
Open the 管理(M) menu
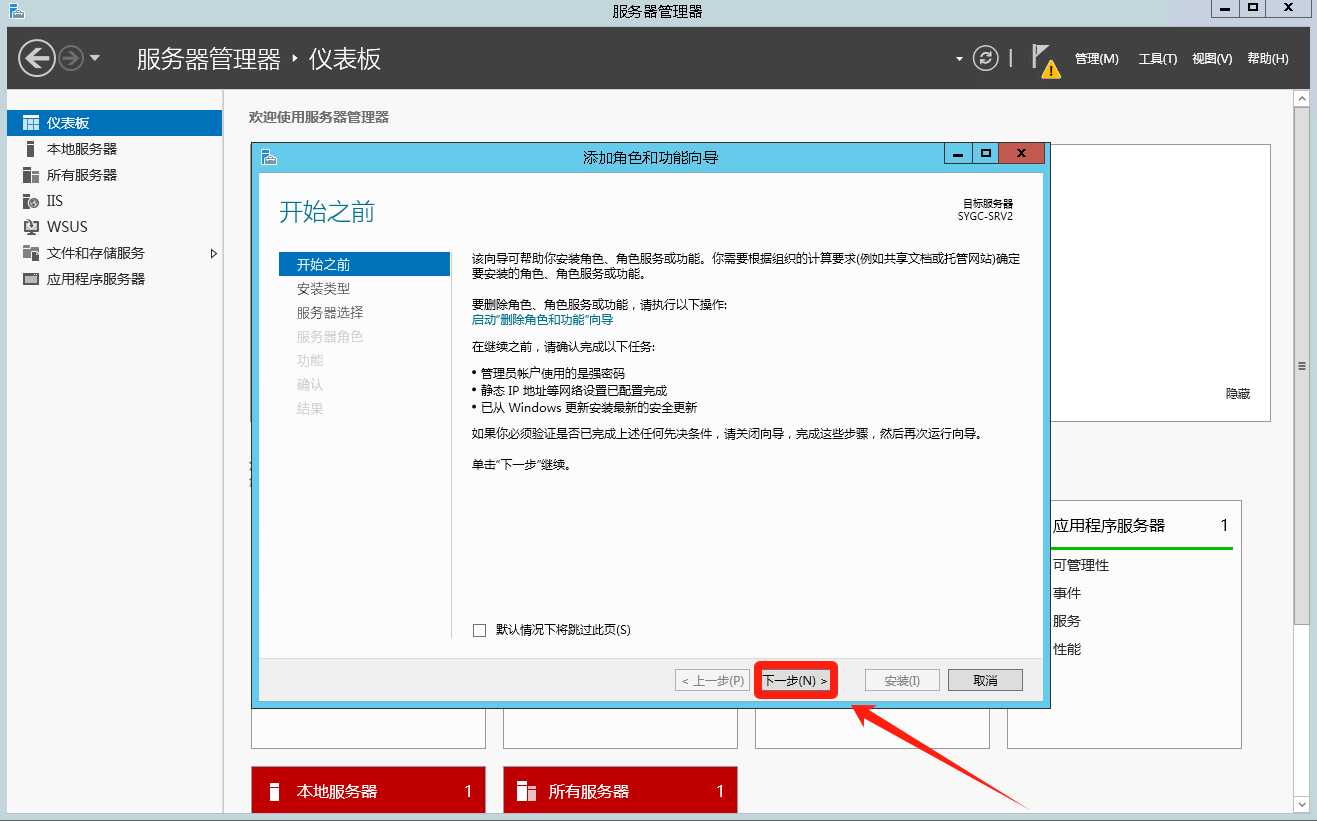[1096, 59]
